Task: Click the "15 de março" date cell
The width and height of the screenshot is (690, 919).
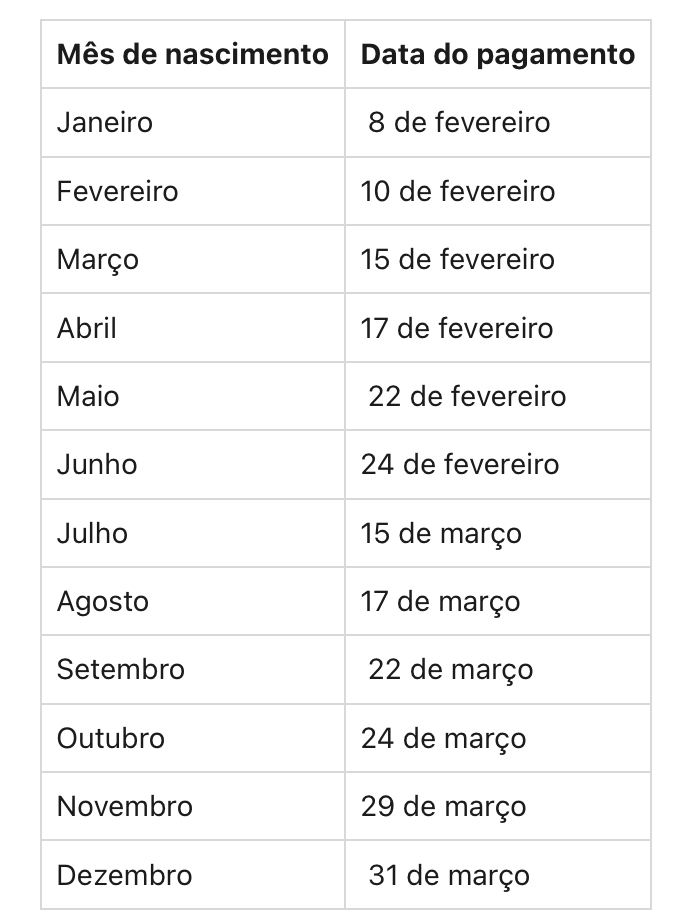Action: (x=441, y=533)
